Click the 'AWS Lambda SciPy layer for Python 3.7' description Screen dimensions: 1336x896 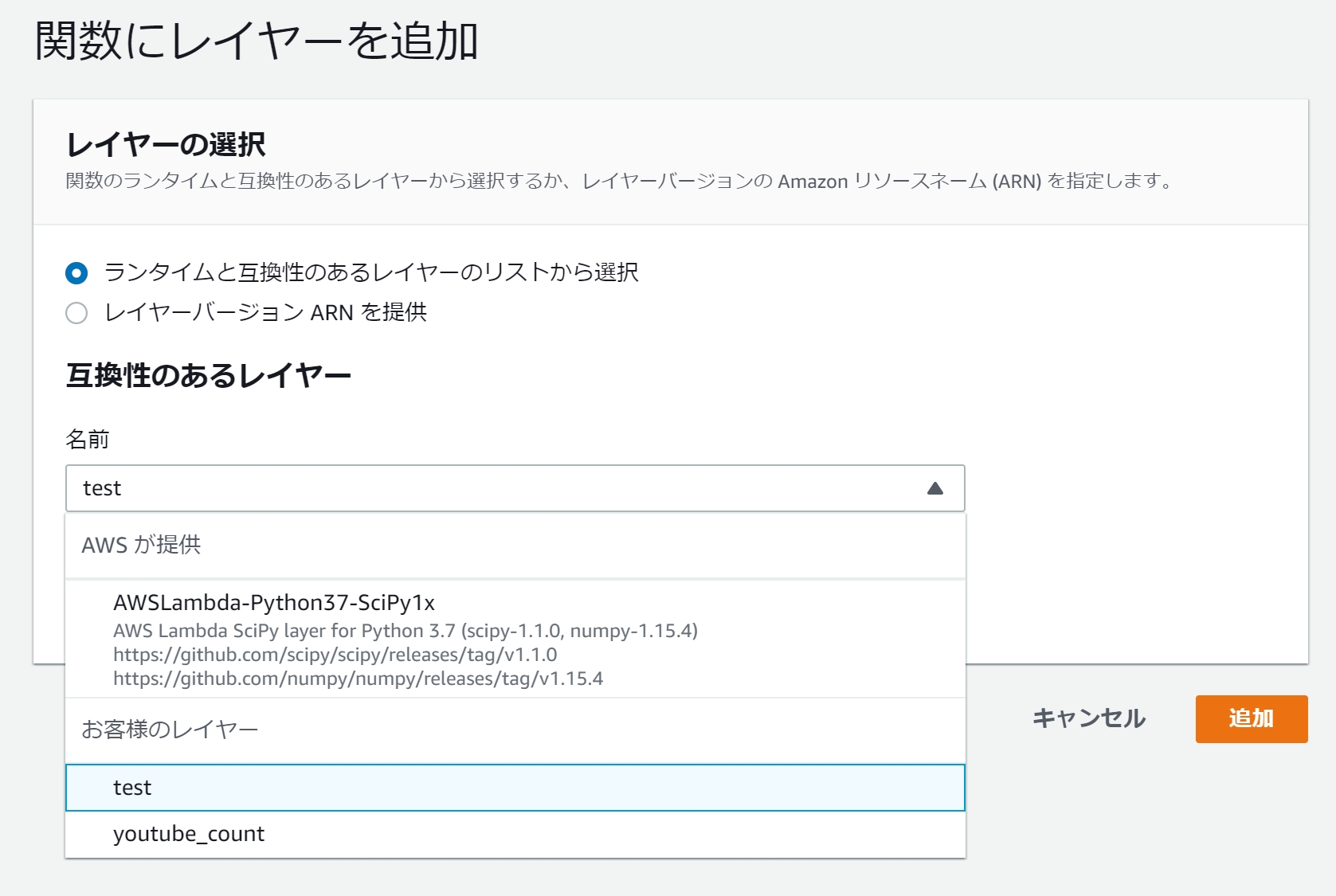406,631
